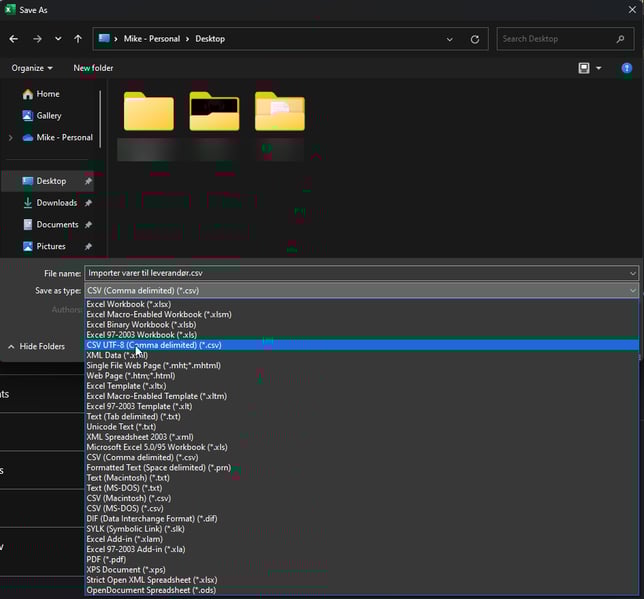Refresh the Desktop folder view
The width and height of the screenshot is (644, 599).
click(x=474, y=39)
